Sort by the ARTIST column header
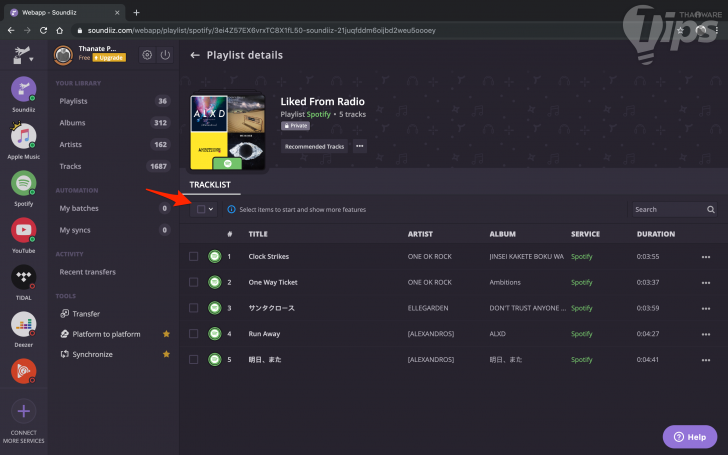The height and width of the screenshot is (455, 728). [420, 234]
